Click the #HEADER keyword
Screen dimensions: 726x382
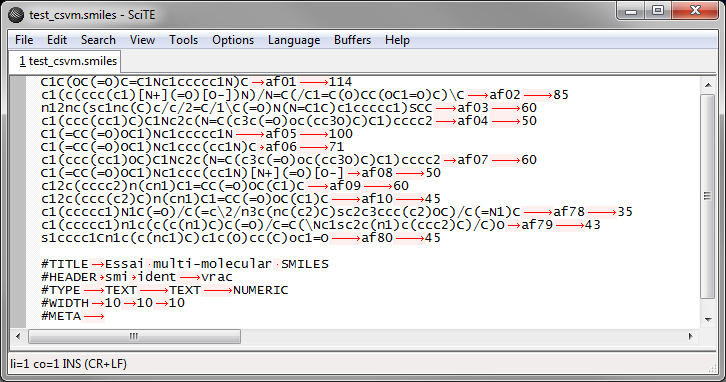tap(69, 277)
